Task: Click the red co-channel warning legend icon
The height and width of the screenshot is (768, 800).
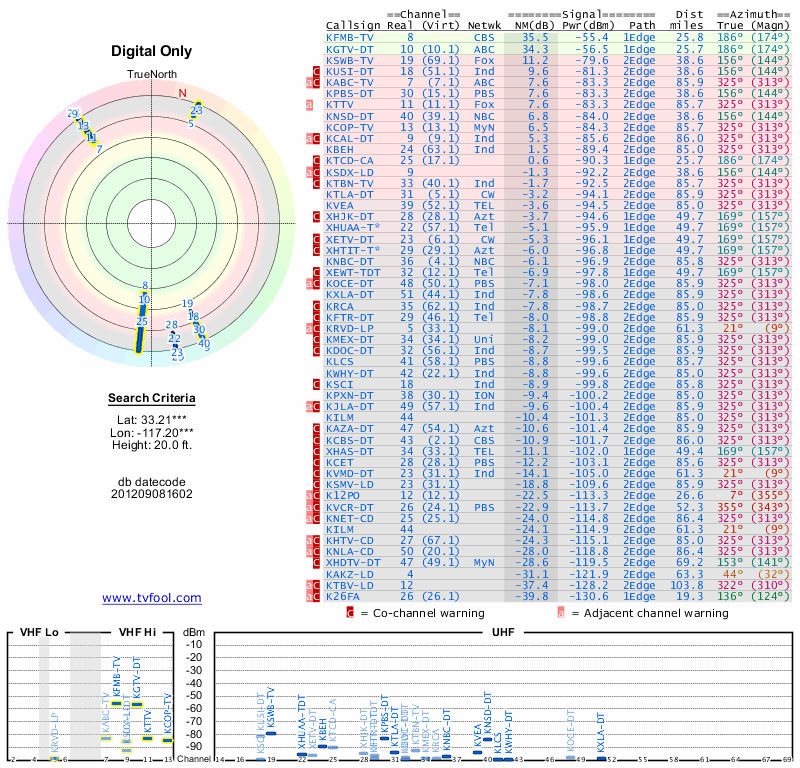Action: pos(350,612)
